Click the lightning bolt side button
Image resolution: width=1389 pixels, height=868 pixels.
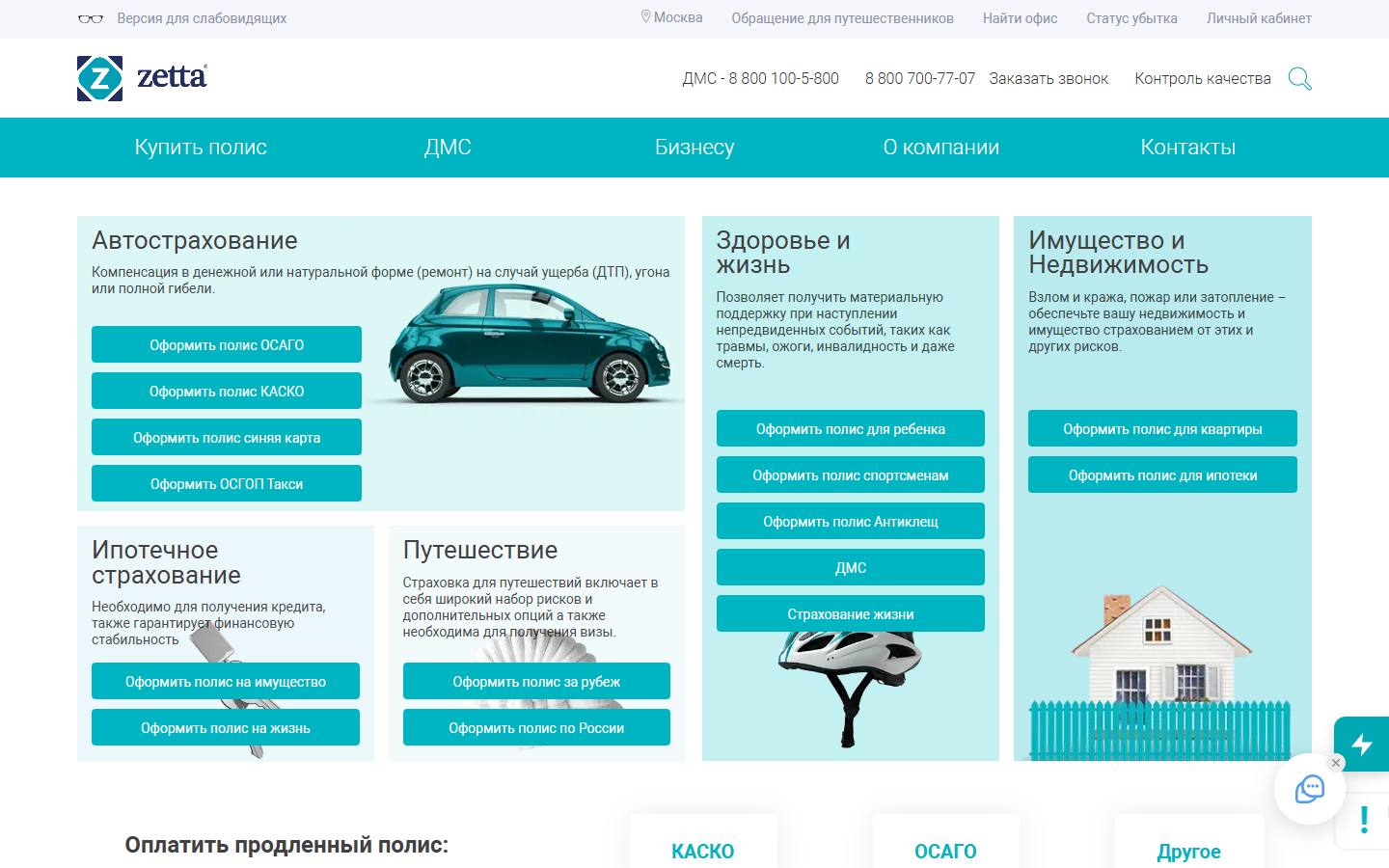pyautogui.click(x=1362, y=744)
